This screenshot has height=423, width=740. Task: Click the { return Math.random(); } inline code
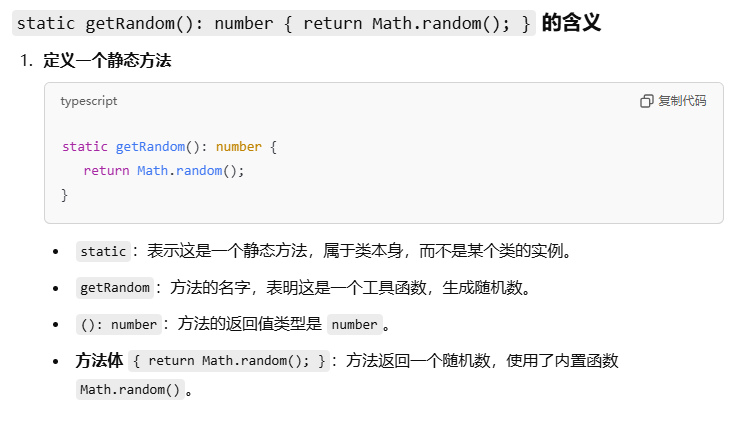[x=229, y=361]
